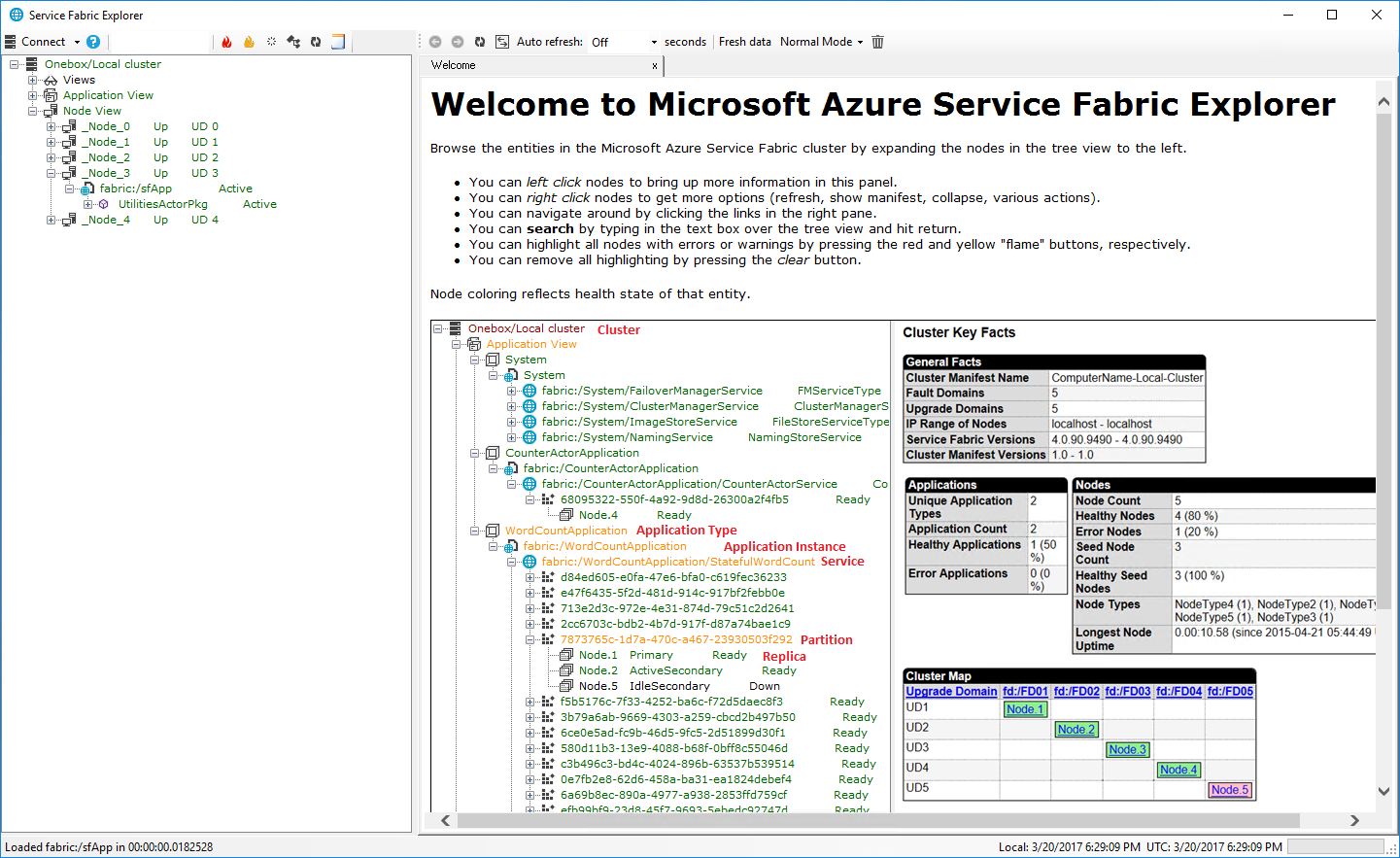Screen dimensions: 1400x858
Task: Open the help question mark icon
Action: point(93,42)
